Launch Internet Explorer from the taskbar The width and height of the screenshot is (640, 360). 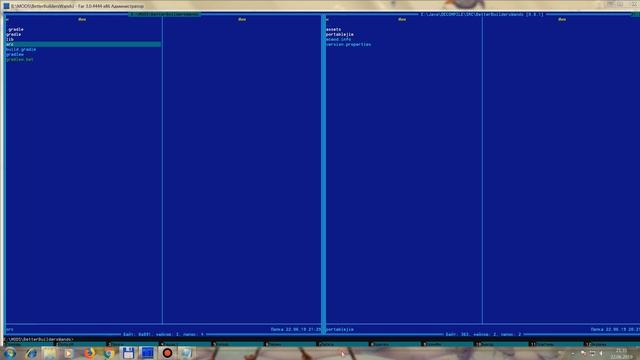pos(31,353)
